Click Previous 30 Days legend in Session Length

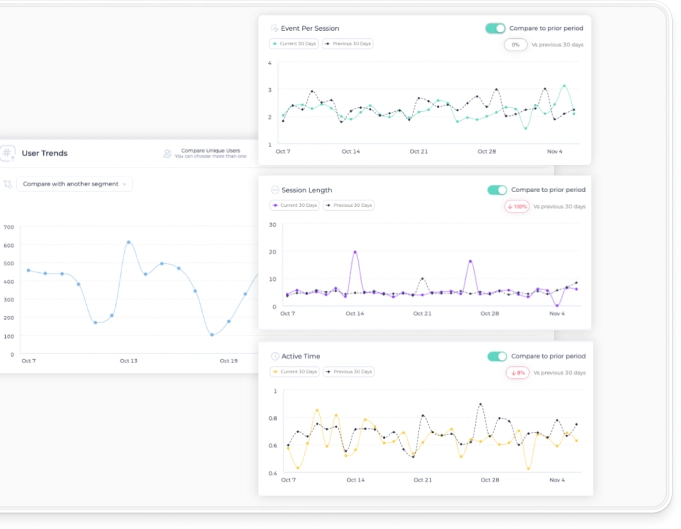point(349,205)
